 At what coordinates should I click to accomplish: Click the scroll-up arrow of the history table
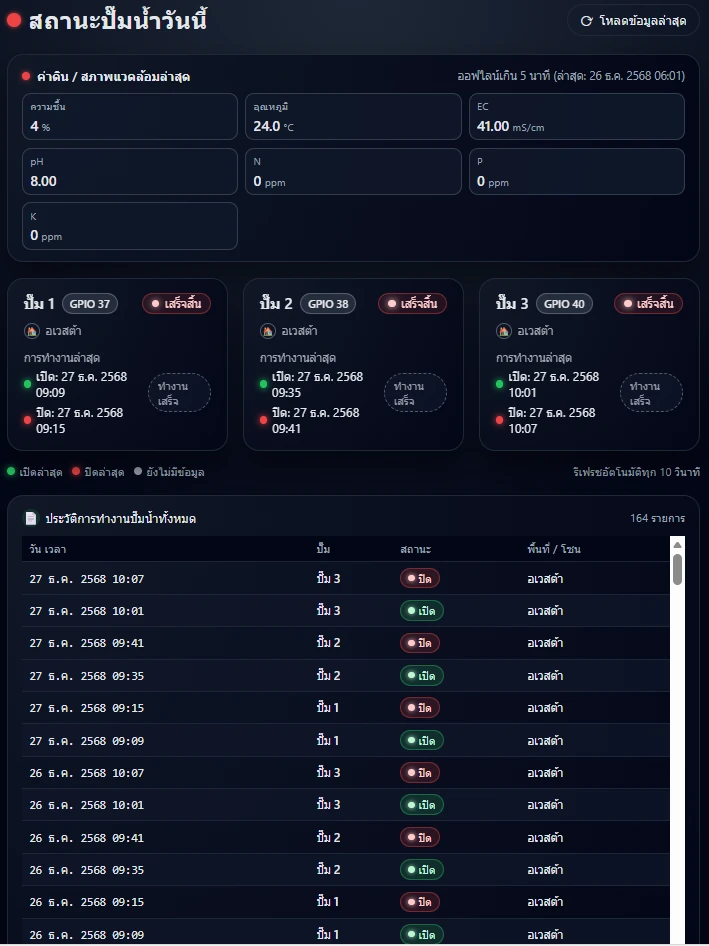click(x=677, y=545)
